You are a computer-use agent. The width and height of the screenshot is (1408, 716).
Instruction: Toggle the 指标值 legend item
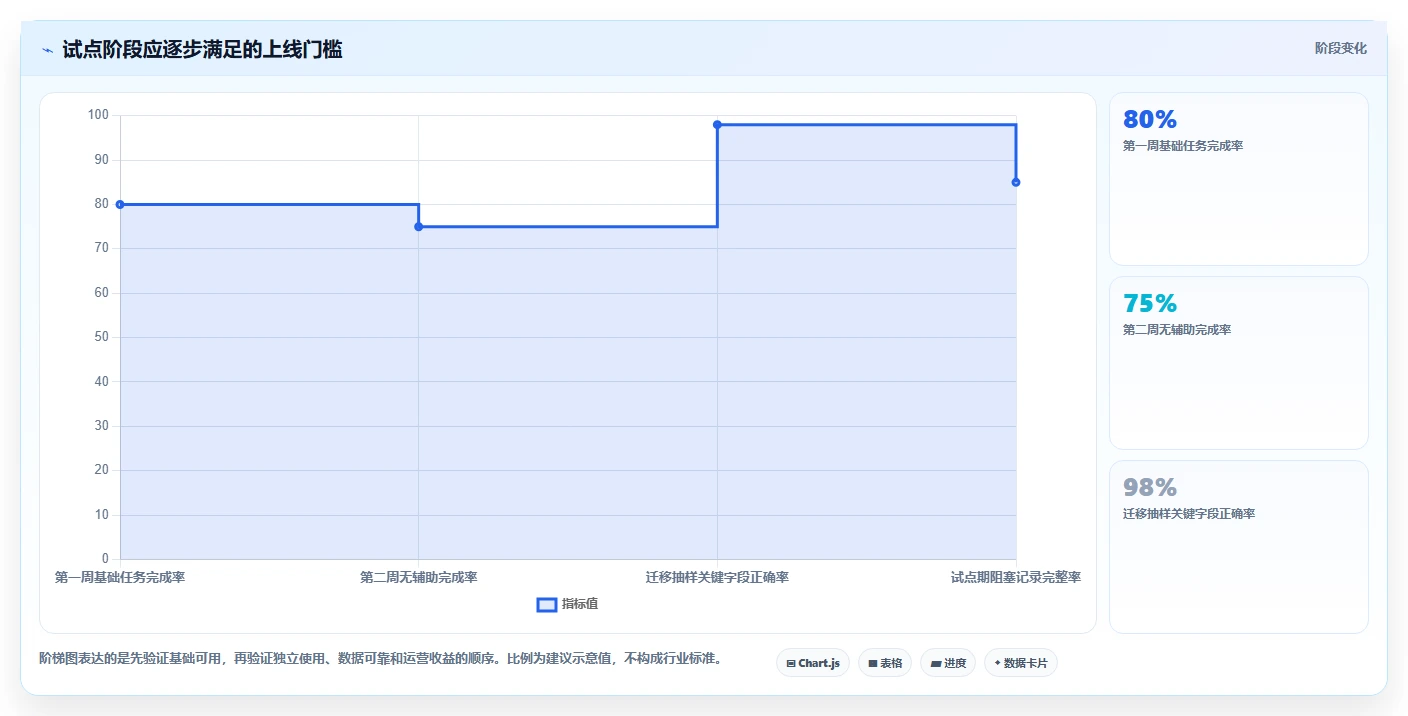(568, 604)
